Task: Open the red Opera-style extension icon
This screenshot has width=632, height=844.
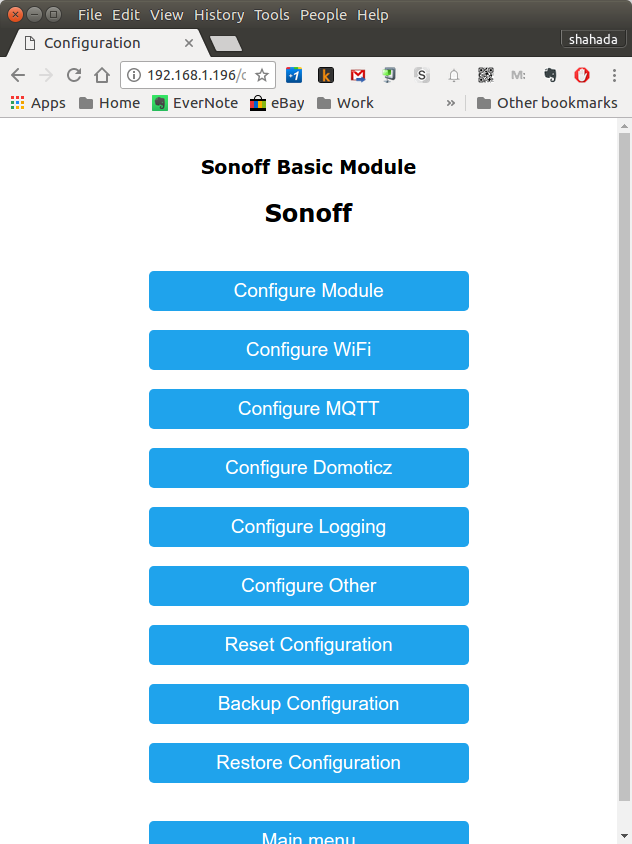Action: (582, 75)
